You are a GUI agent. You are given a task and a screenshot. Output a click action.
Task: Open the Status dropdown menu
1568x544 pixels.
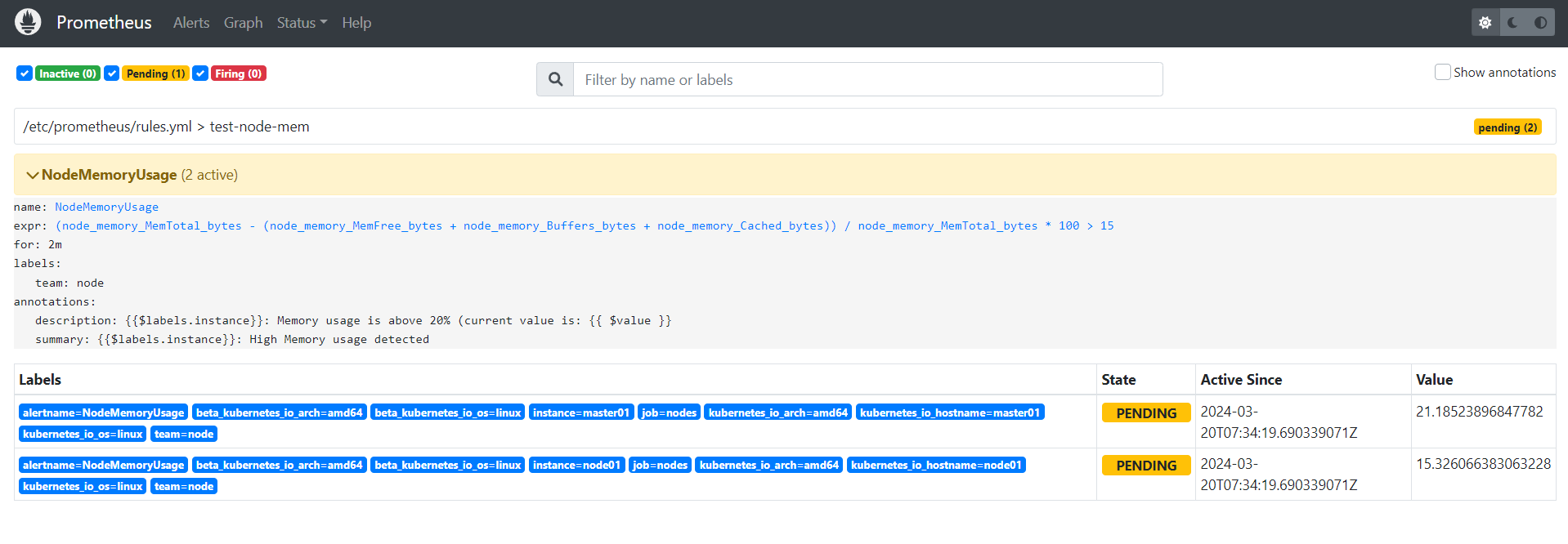click(x=302, y=23)
